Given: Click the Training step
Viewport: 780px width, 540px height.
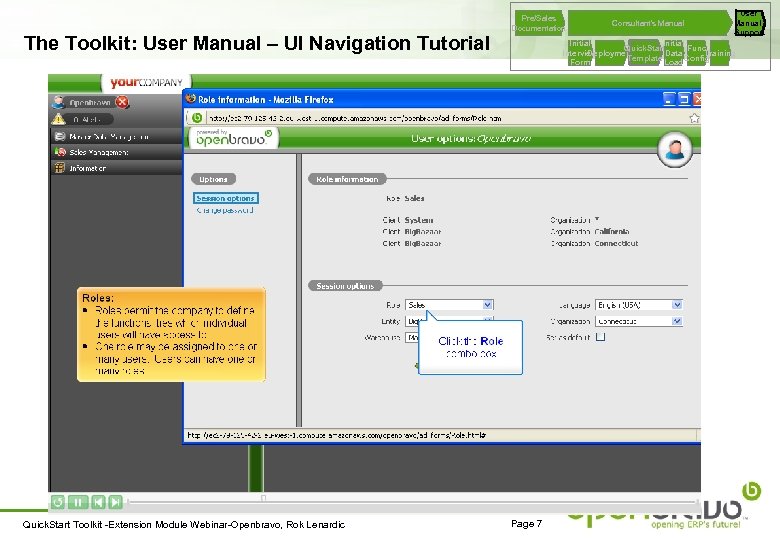Looking at the screenshot, I should 720,53.
